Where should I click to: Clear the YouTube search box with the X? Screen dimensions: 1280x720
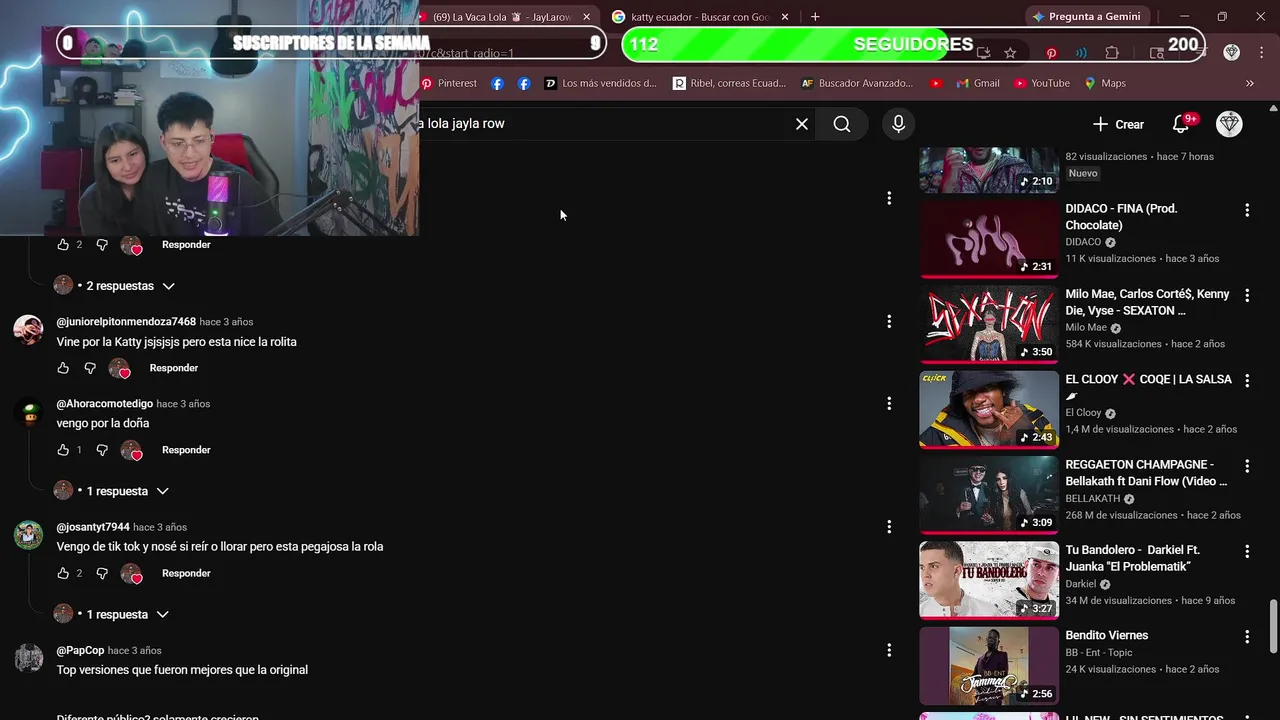(801, 124)
